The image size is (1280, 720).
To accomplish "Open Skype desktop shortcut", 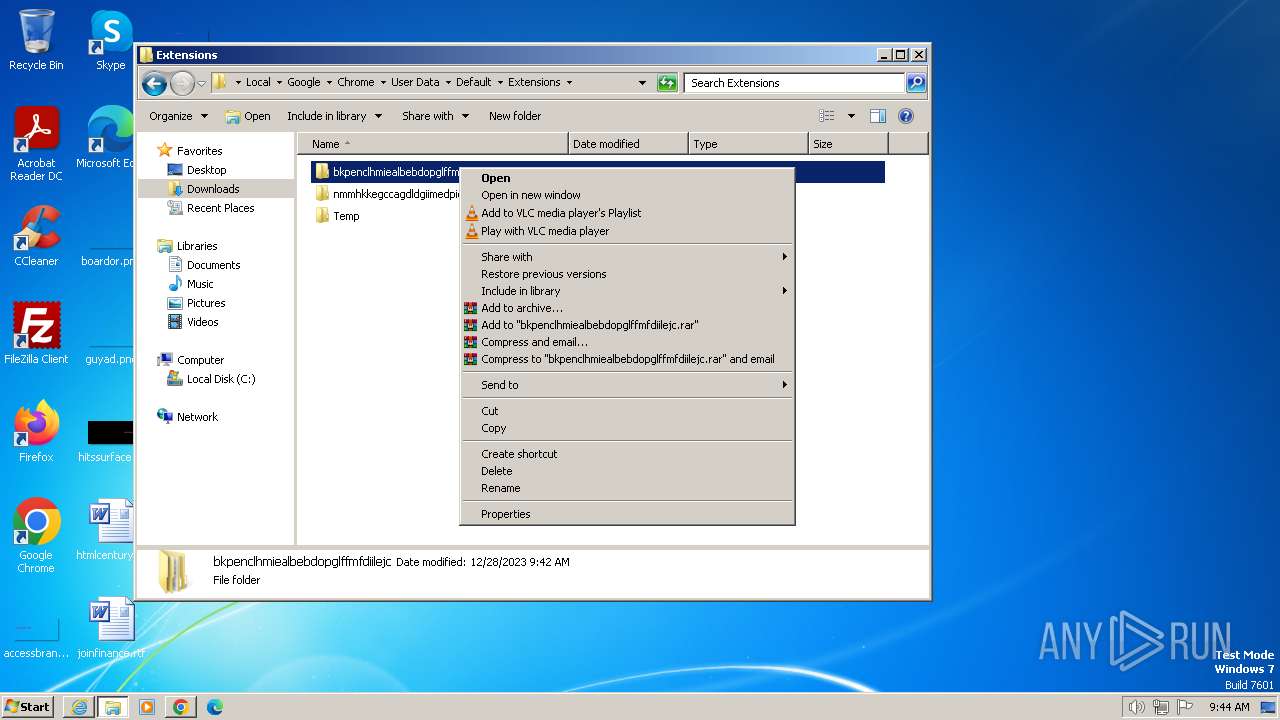I will pos(110,40).
